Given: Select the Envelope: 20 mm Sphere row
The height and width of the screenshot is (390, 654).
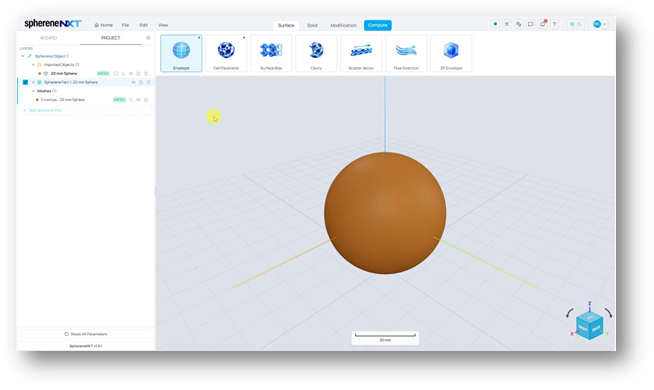Looking at the screenshot, I should 86,100.
